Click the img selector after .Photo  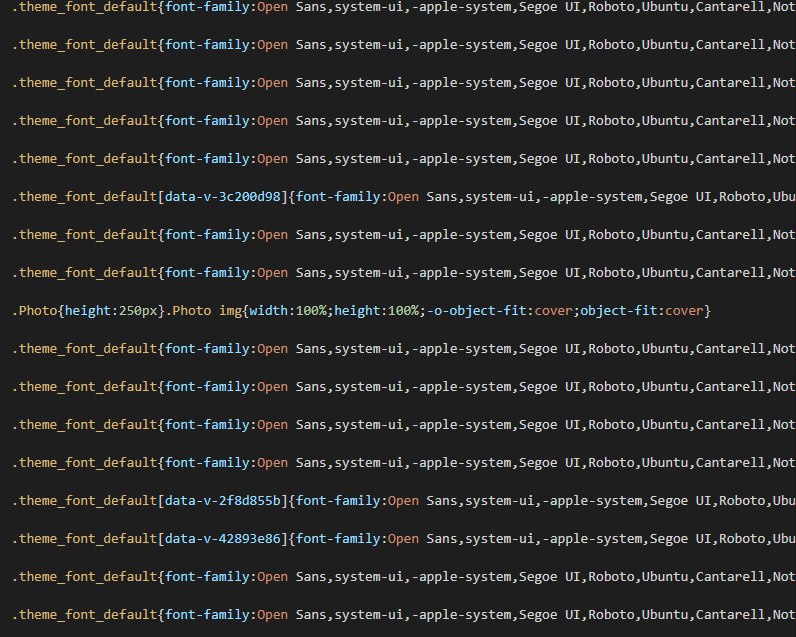[230, 311]
